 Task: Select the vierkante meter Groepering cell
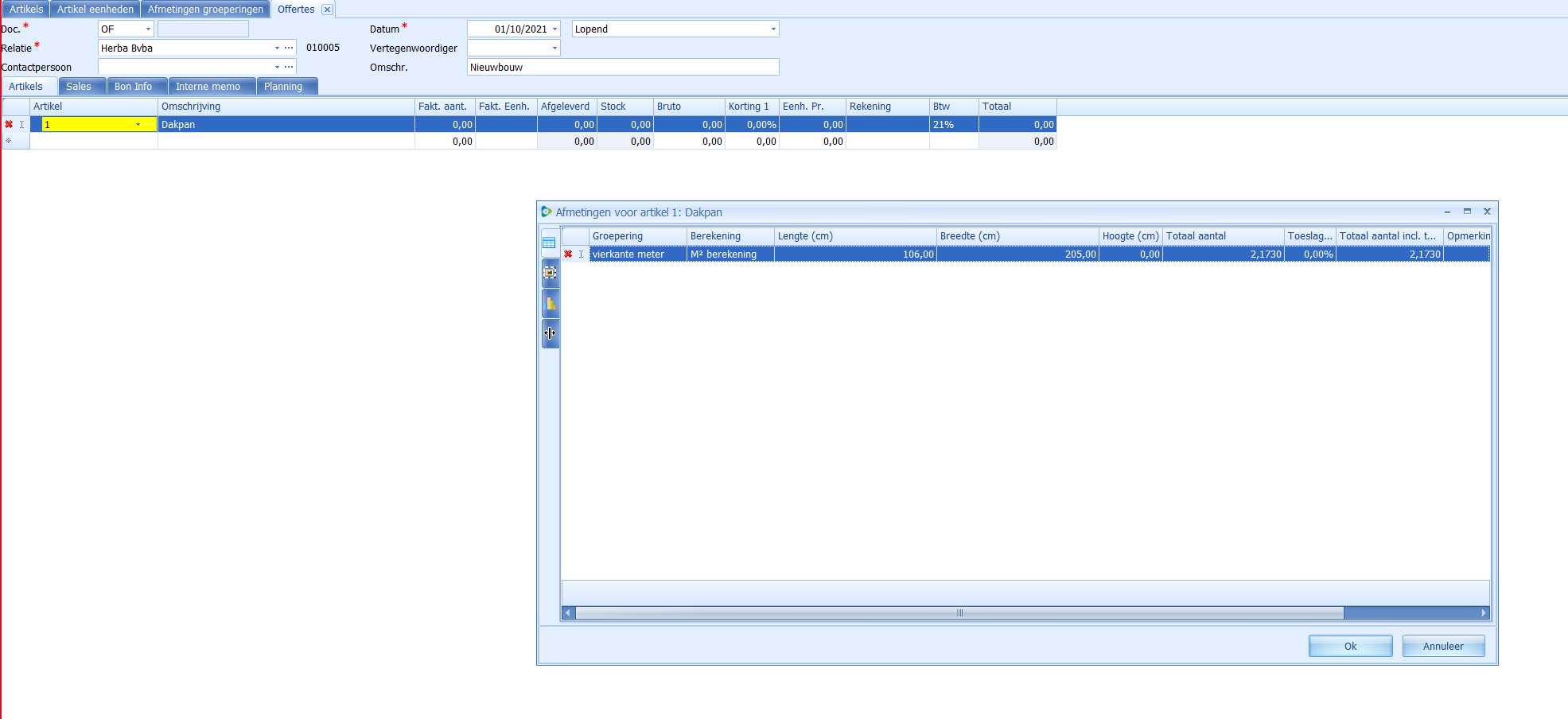pyautogui.click(x=638, y=255)
